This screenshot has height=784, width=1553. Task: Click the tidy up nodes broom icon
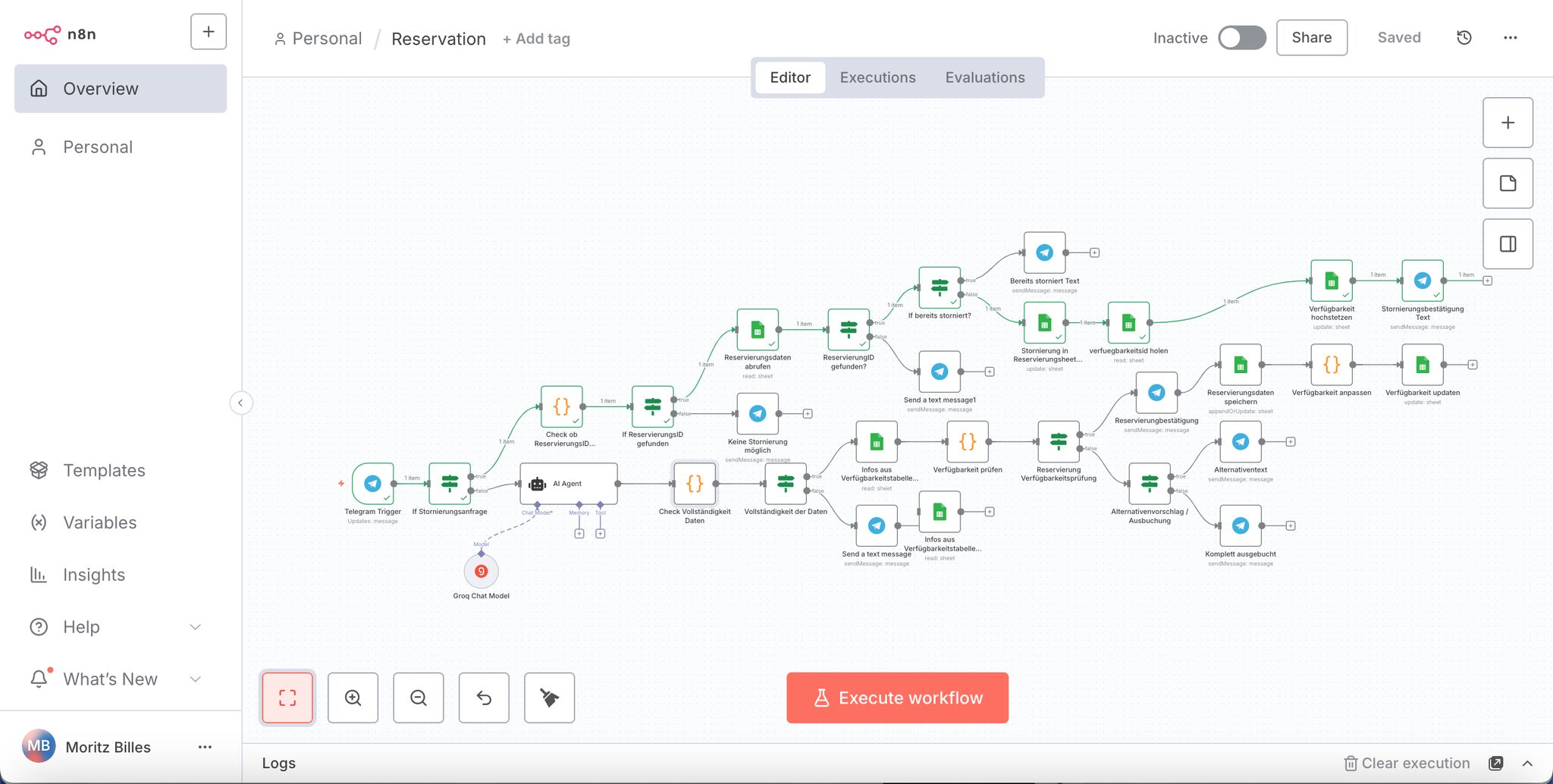click(x=549, y=698)
